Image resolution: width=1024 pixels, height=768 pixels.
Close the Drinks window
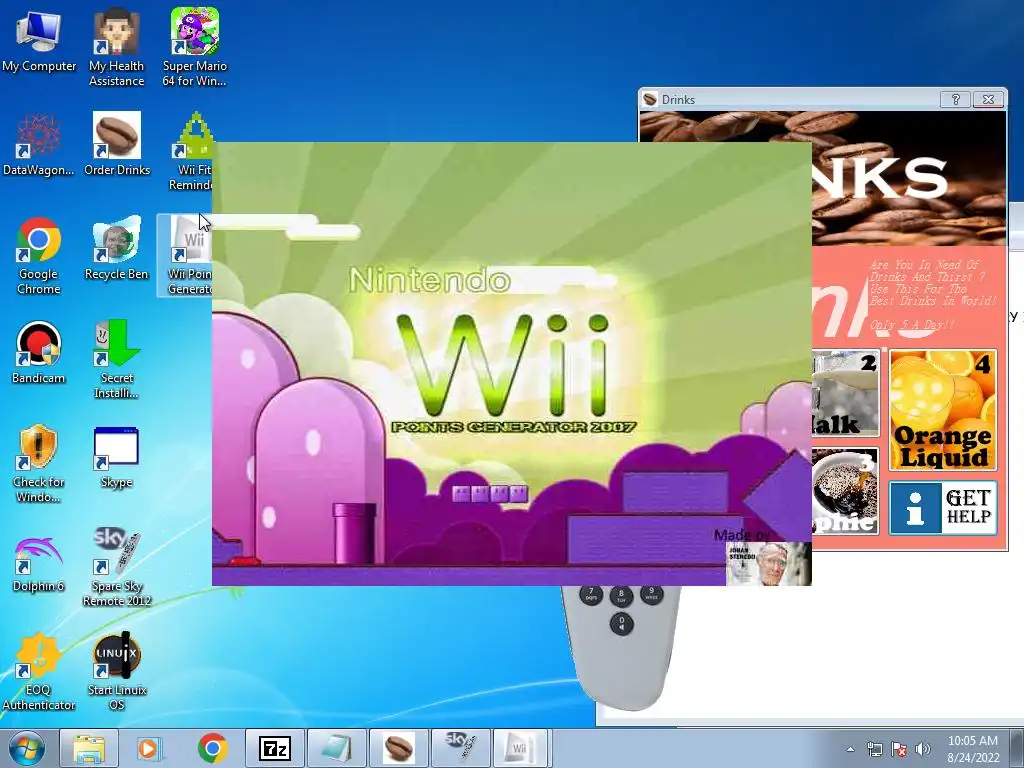pos(988,99)
